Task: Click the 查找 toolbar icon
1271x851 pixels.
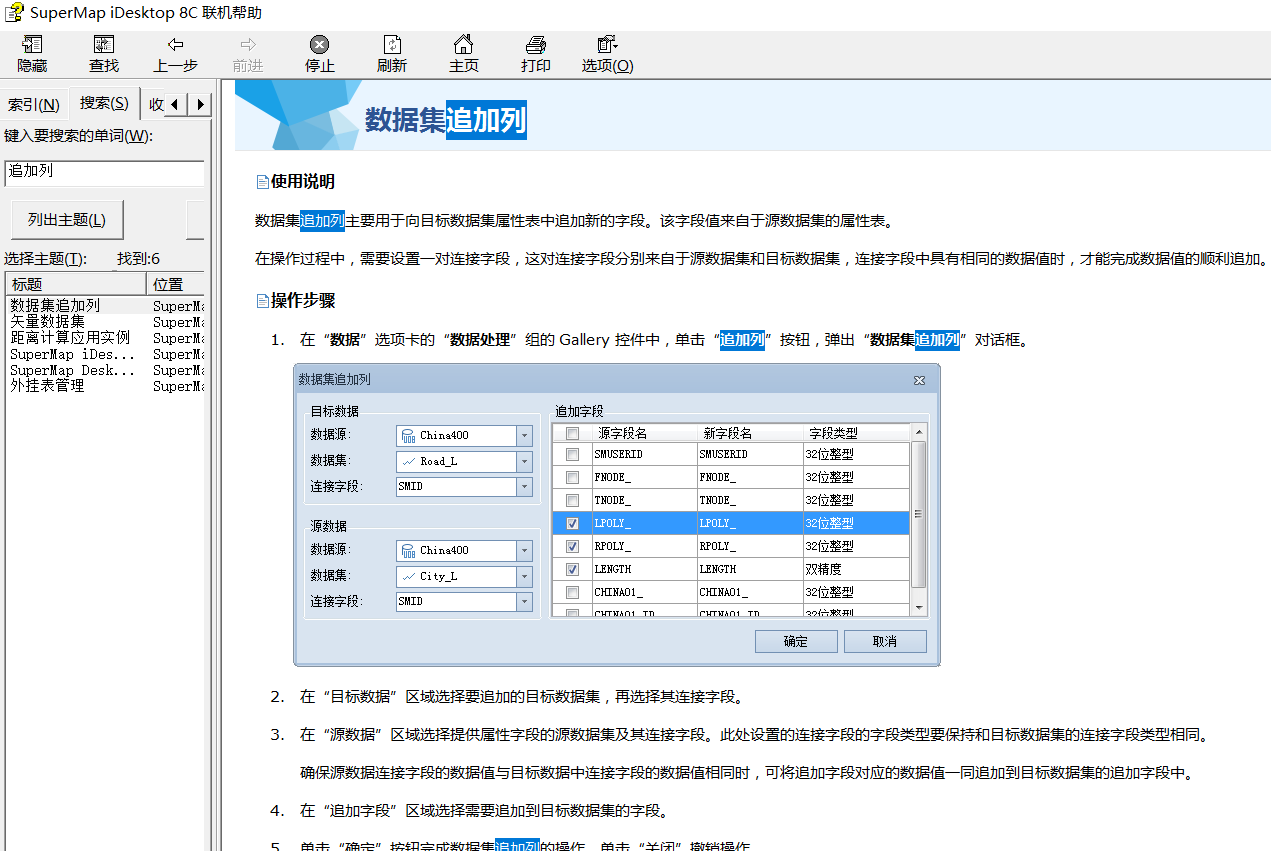Action: (x=104, y=54)
